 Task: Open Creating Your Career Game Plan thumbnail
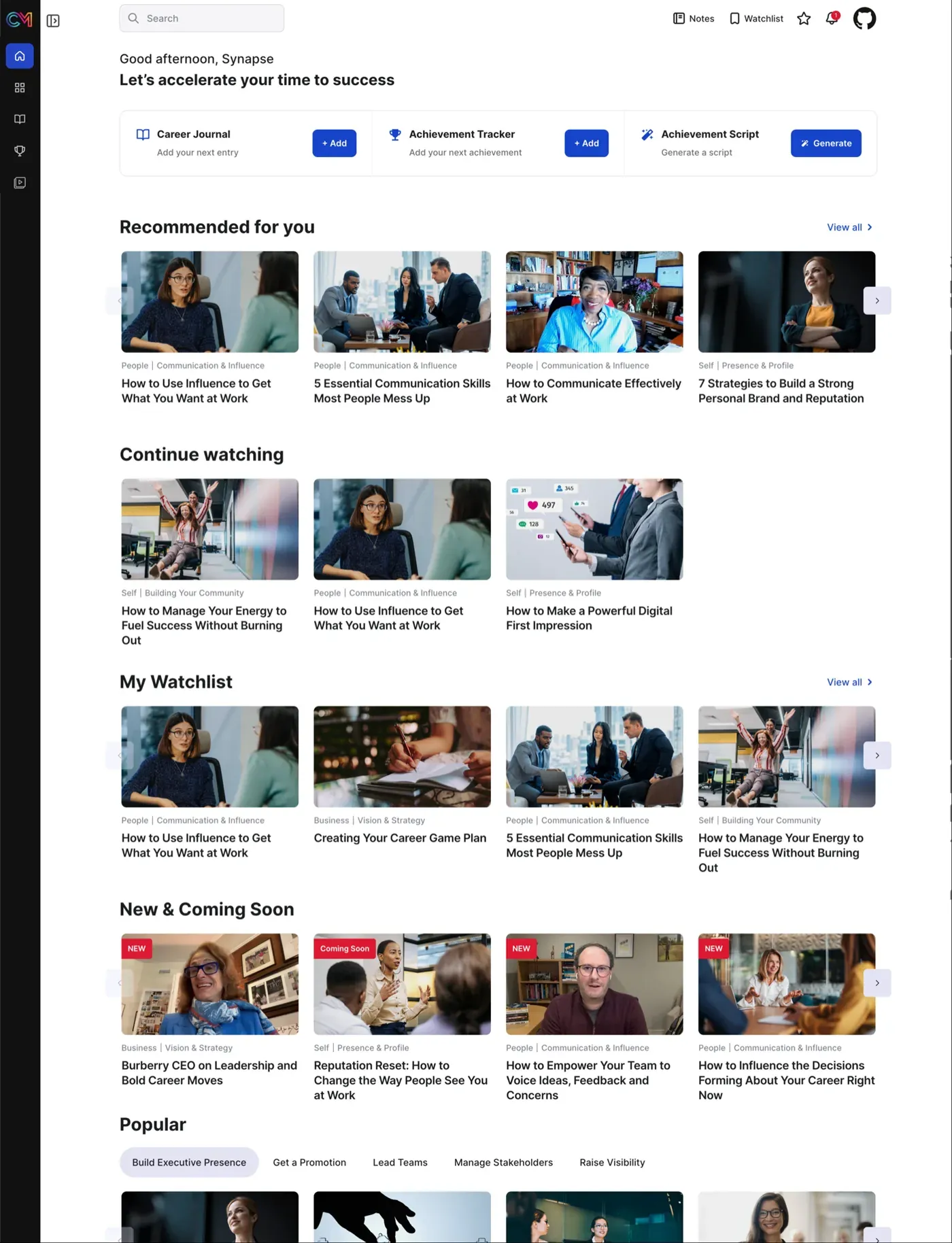pos(402,757)
